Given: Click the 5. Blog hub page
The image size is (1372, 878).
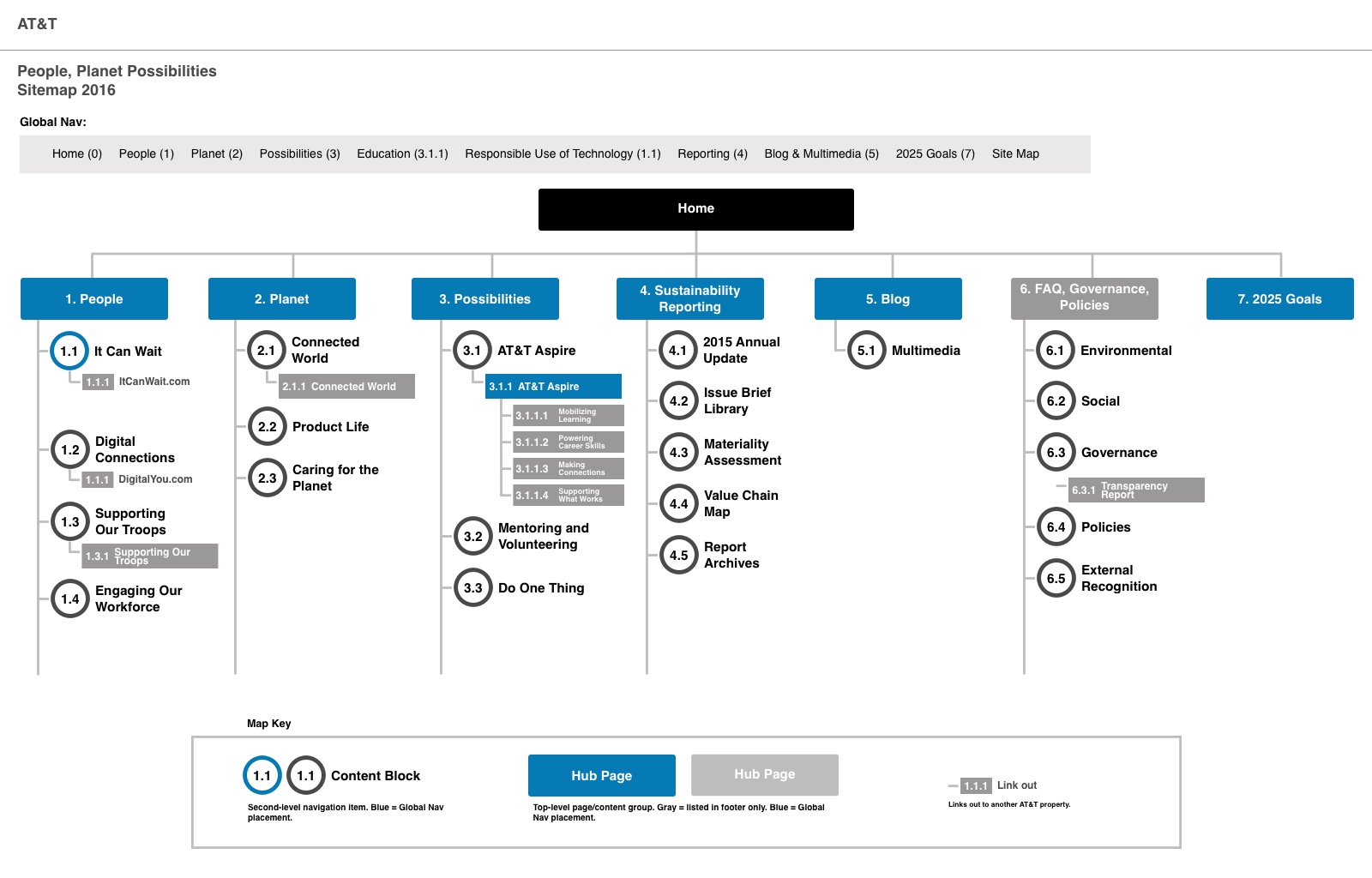Looking at the screenshot, I should click(888, 299).
